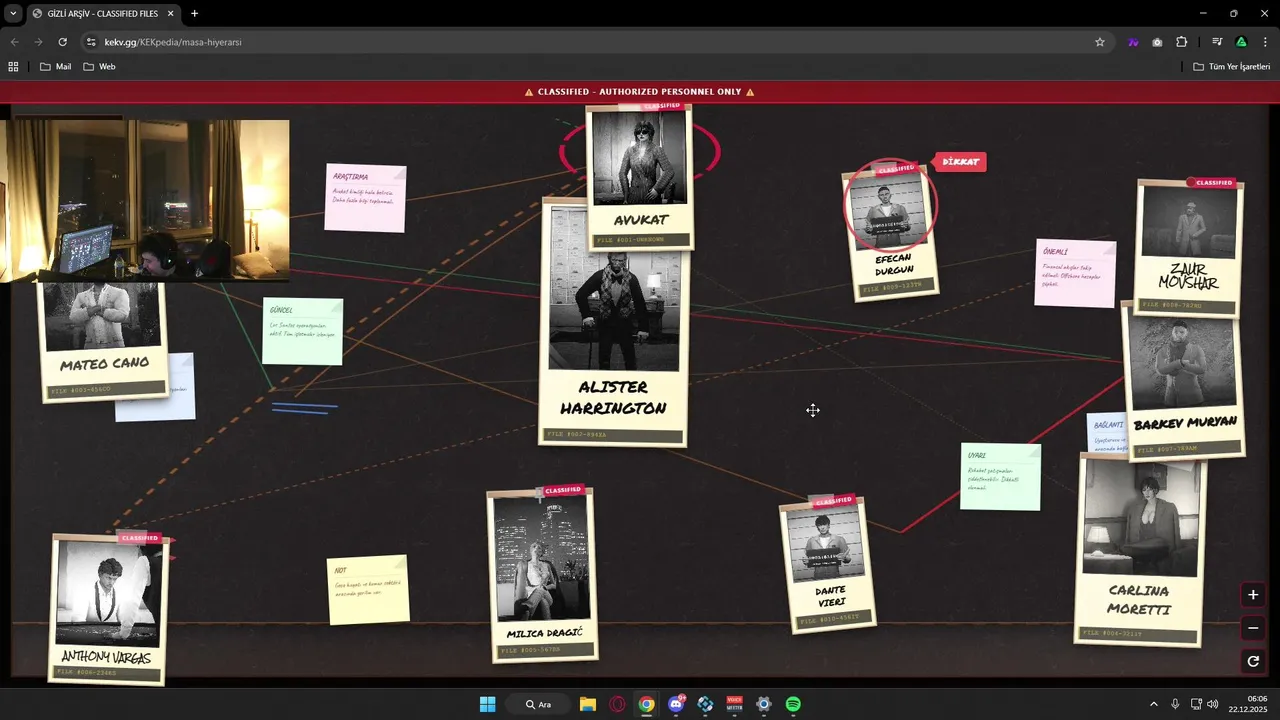Open the apps grid icon in bookmarks bar
Image resolution: width=1280 pixels, height=720 pixels.
pos(14,66)
